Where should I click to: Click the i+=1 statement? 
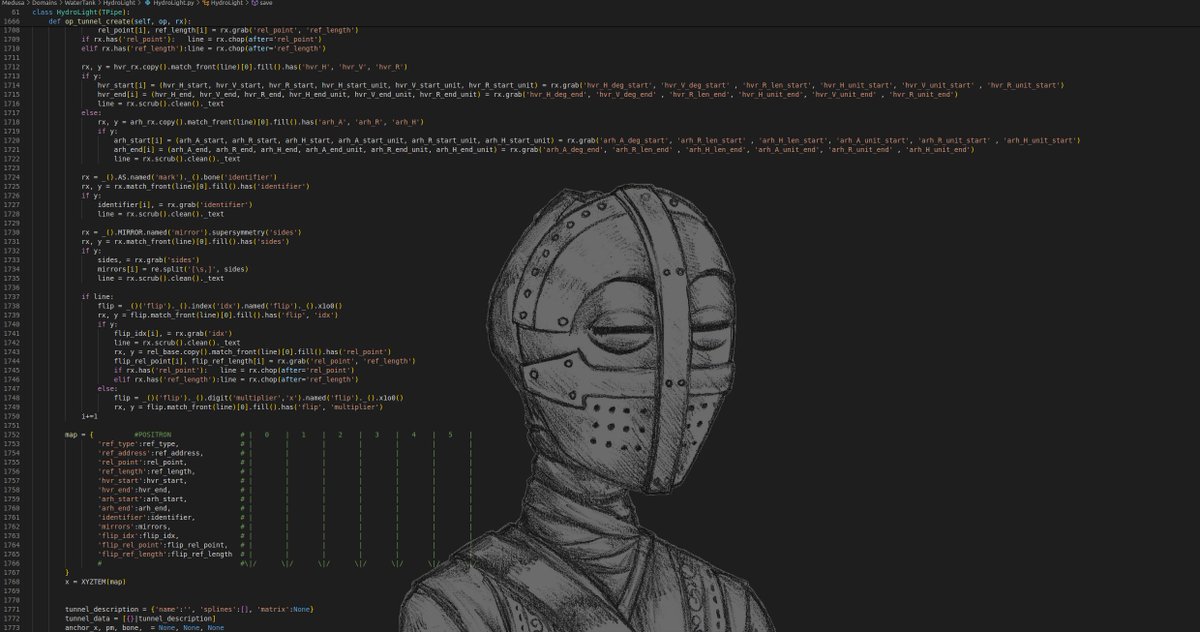coord(90,416)
